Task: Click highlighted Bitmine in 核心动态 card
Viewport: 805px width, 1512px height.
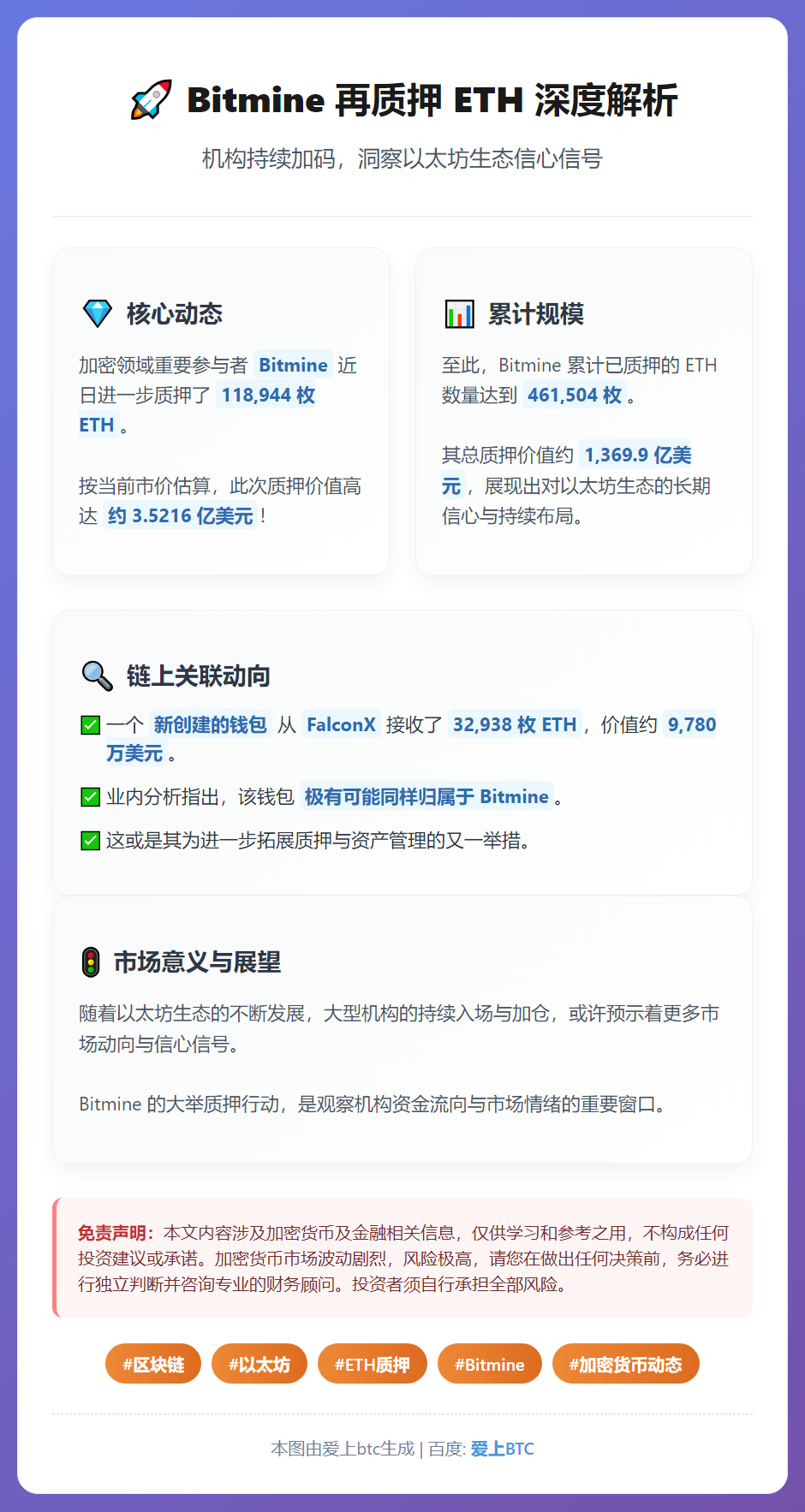Action: point(294,366)
